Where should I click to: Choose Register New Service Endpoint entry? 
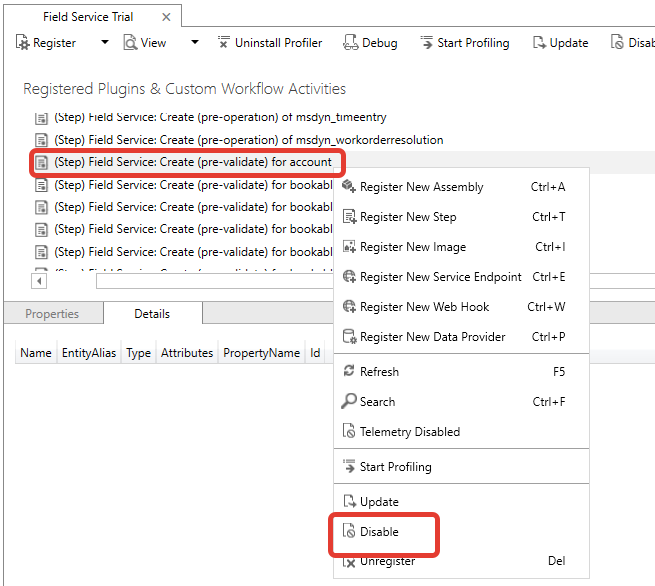(461, 277)
